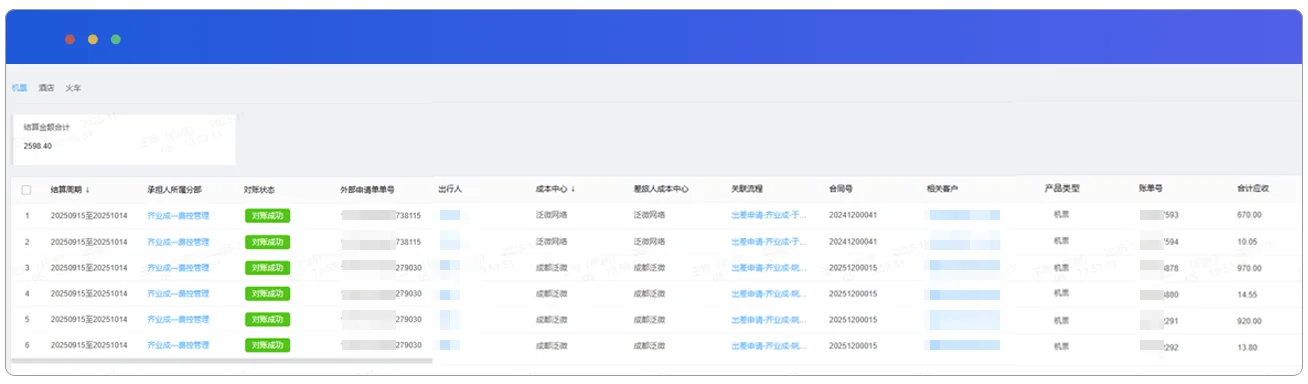Click the 关联流程 column header
Viewport: 1308px width, 384px height.
pyautogui.click(x=747, y=189)
